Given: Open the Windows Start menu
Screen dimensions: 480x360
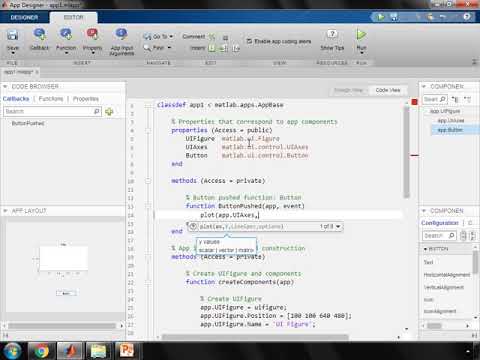Looking at the screenshot, I should 11,351.
